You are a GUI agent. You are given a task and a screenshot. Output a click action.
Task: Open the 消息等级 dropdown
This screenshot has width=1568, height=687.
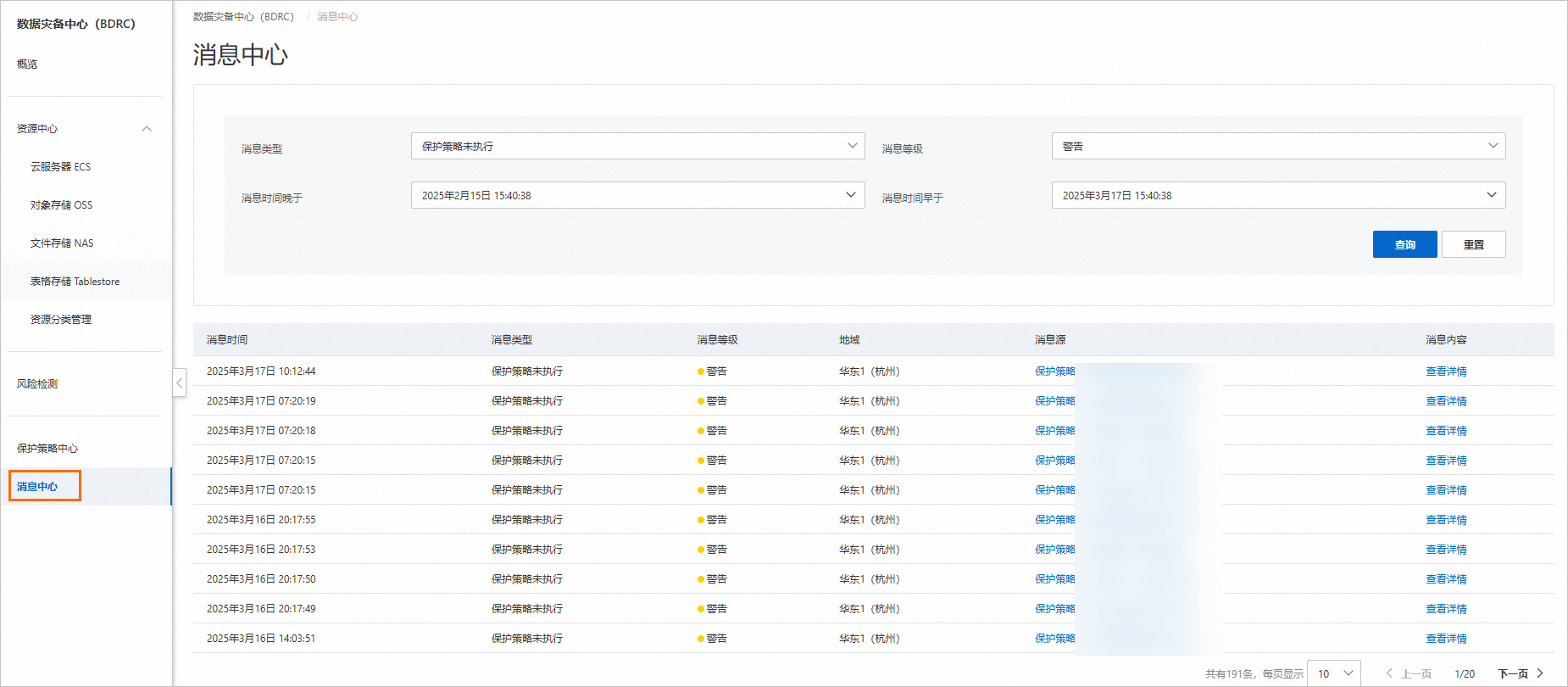(x=1277, y=146)
